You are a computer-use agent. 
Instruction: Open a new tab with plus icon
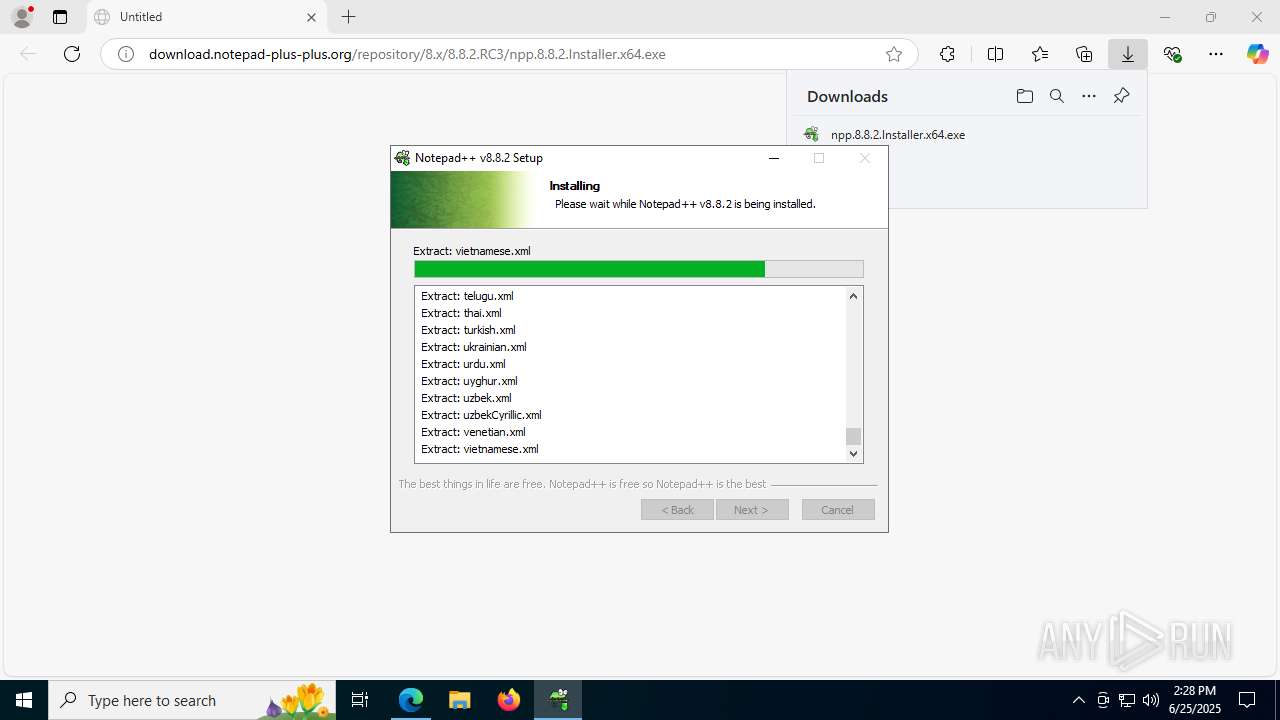coord(348,17)
